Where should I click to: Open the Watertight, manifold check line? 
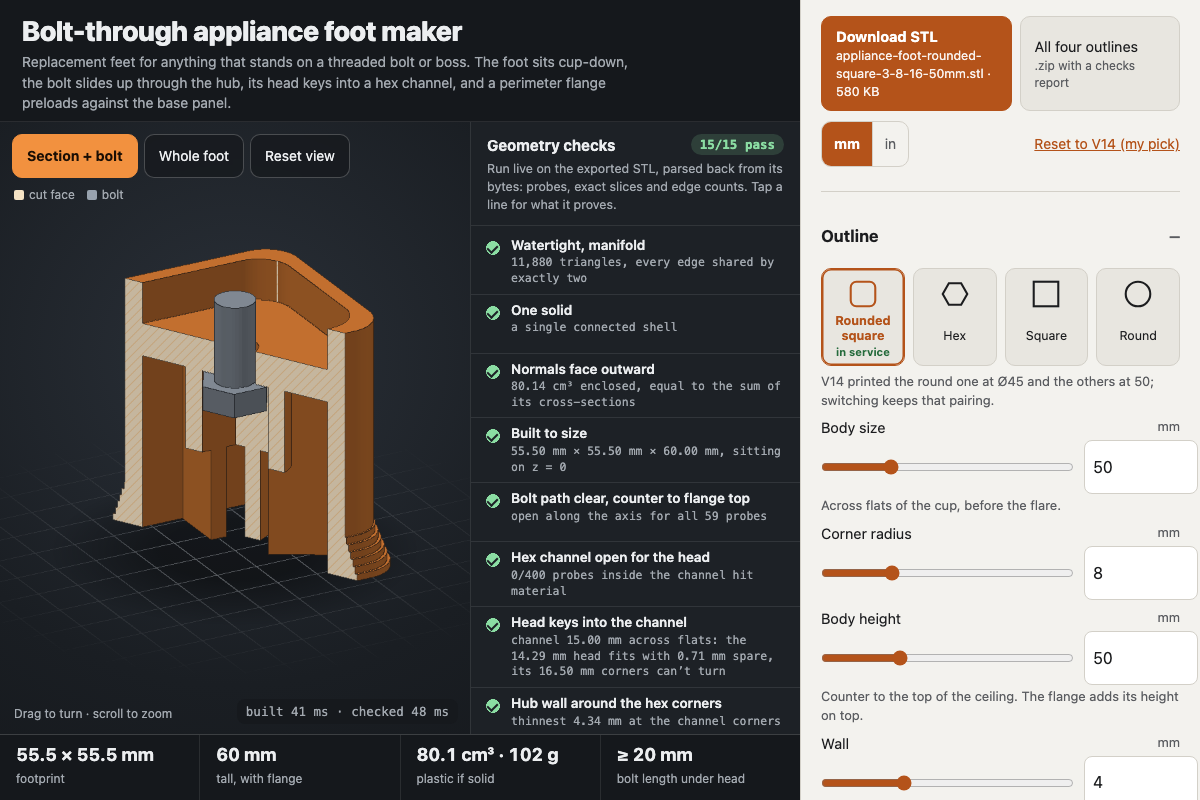635,261
